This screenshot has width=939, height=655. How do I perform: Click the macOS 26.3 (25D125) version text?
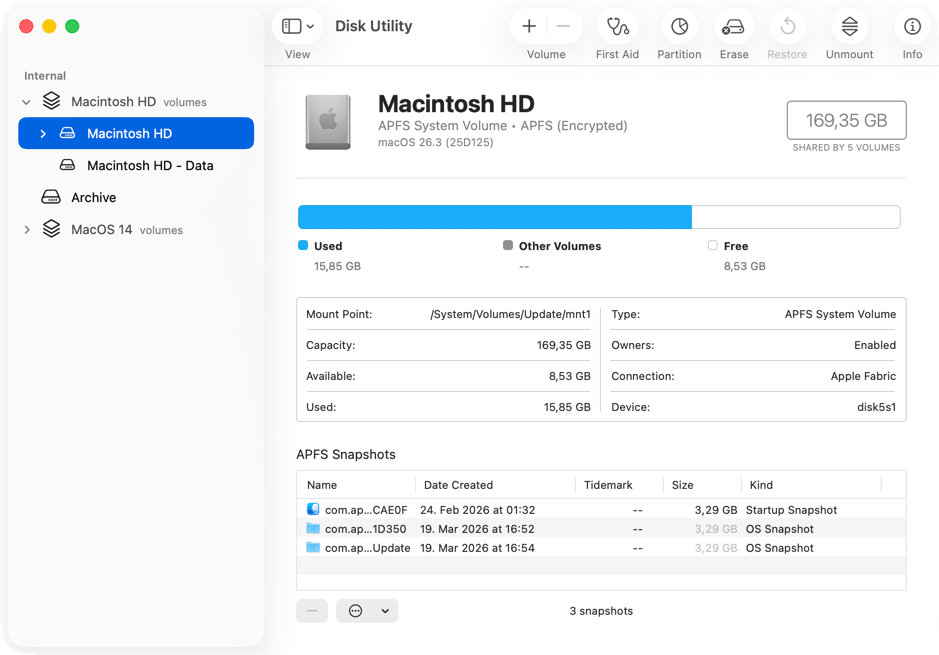[435, 142]
